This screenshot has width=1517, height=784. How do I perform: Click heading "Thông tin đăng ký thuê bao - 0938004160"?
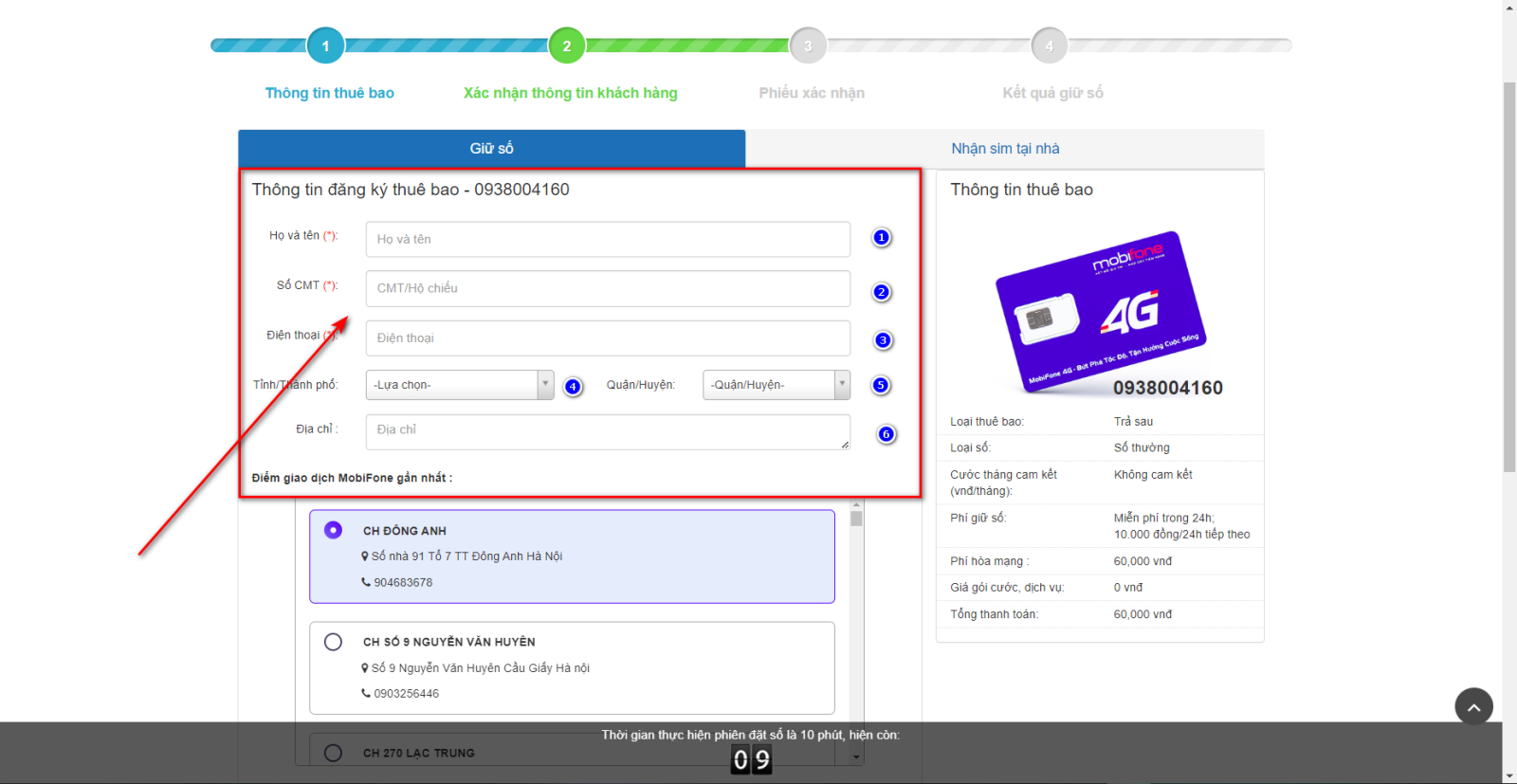click(x=411, y=190)
